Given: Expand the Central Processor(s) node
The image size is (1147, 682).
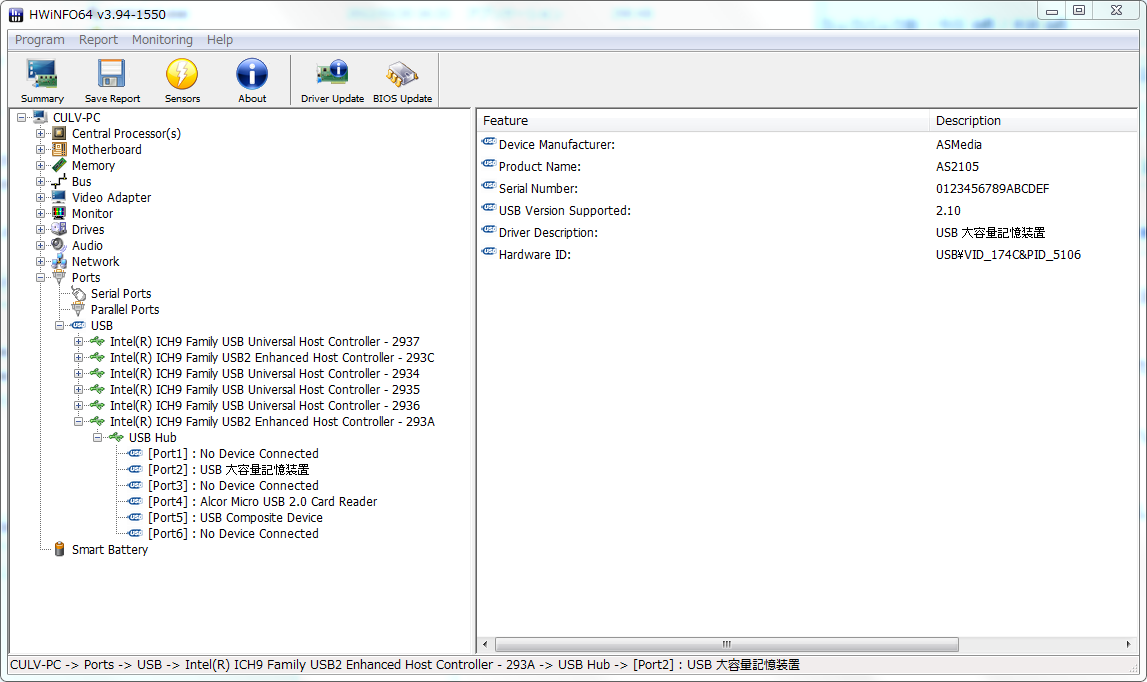Looking at the screenshot, I should click(x=40, y=133).
